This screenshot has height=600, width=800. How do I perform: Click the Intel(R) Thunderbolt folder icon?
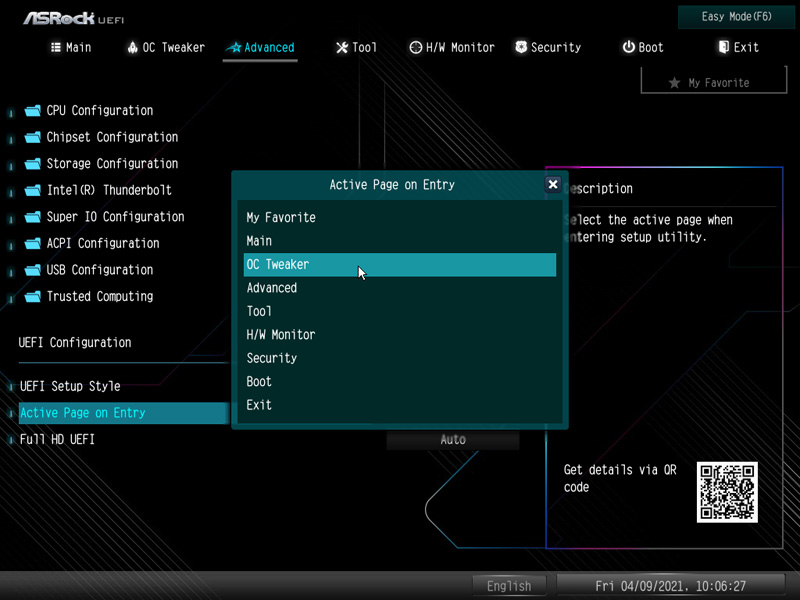(x=33, y=190)
